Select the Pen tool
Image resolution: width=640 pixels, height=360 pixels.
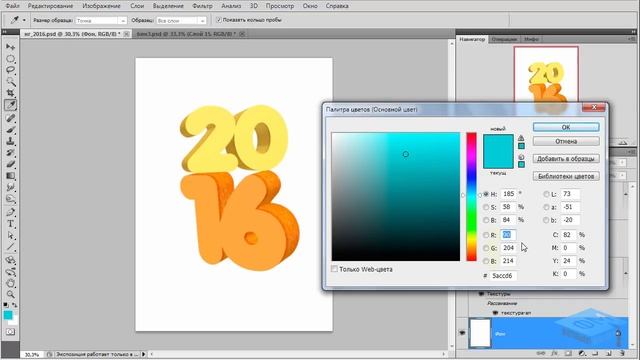pos(10,212)
